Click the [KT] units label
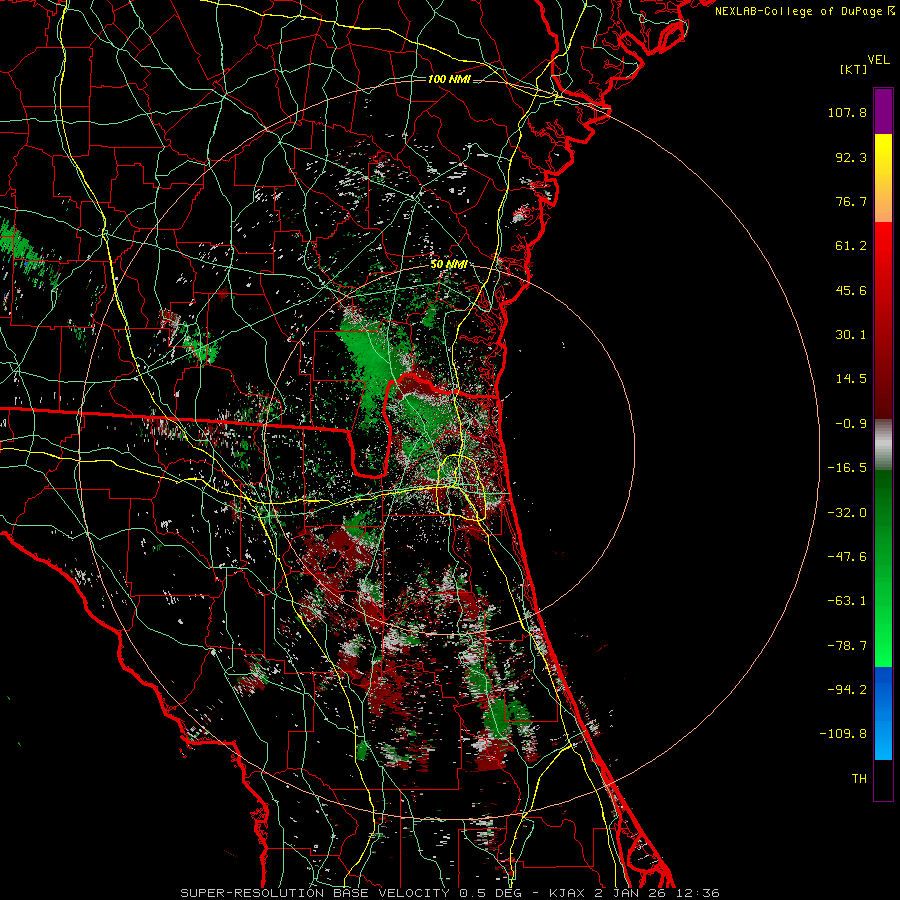 coord(854,69)
